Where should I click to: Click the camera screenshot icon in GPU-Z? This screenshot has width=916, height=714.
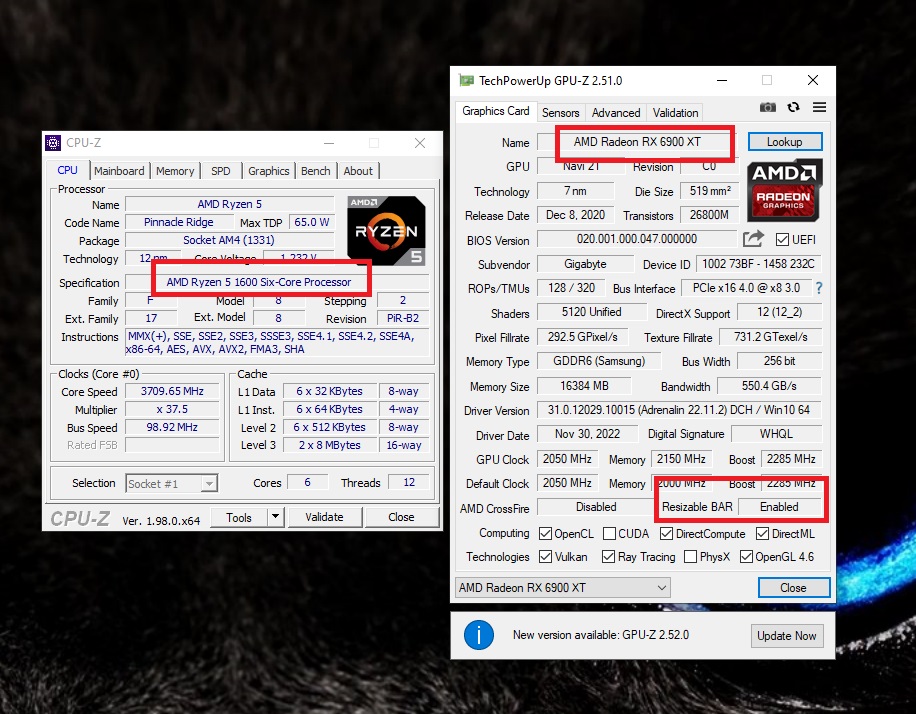[x=767, y=107]
